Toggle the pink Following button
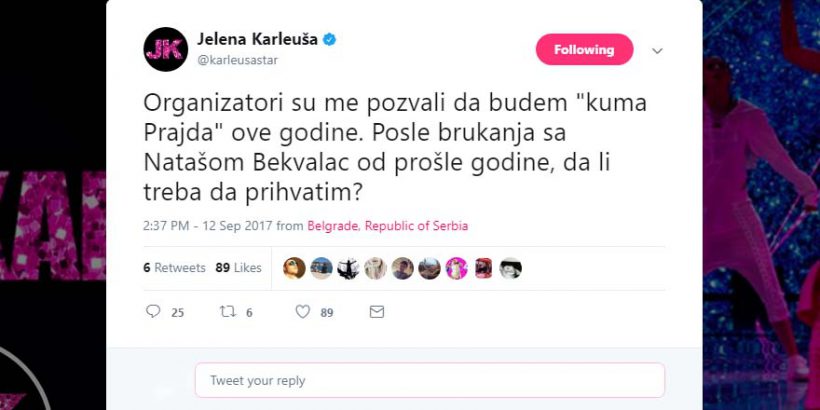 click(x=584, y=50)
